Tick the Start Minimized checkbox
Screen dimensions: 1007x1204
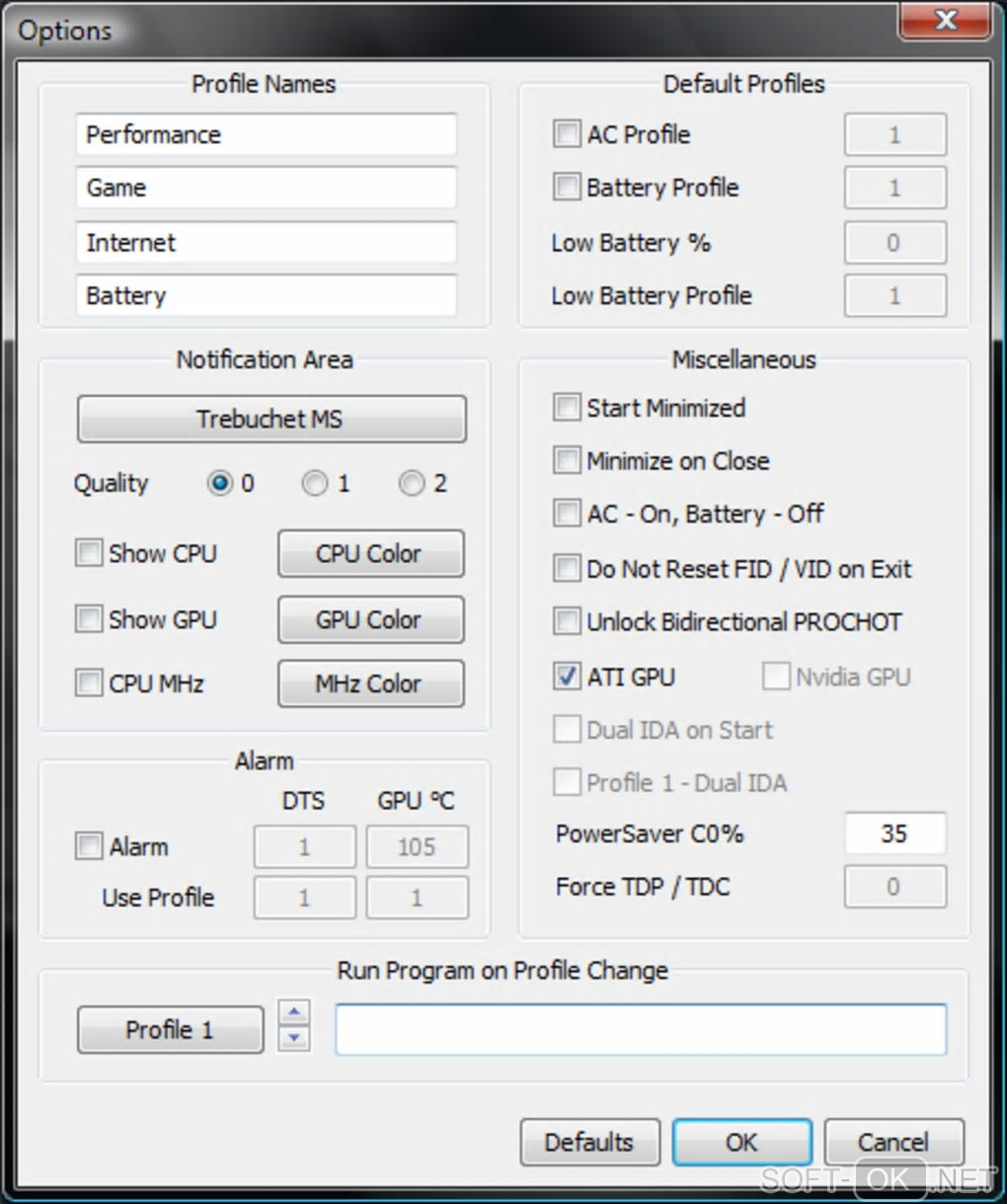point(567,407)
